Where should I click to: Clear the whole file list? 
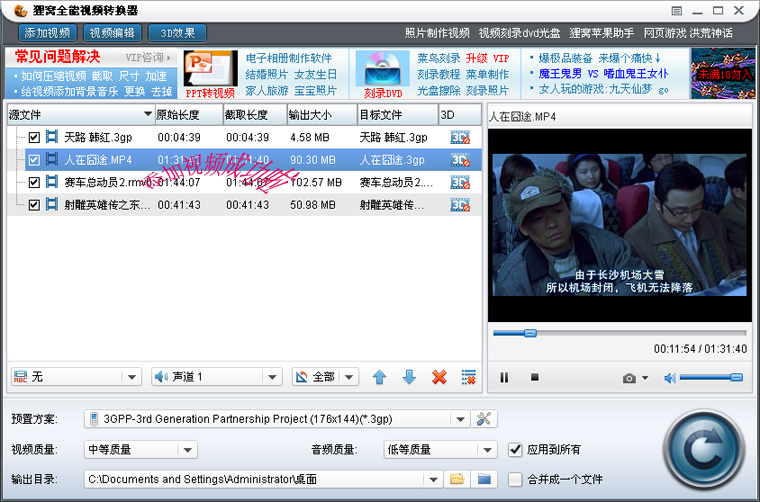[469, 377]
